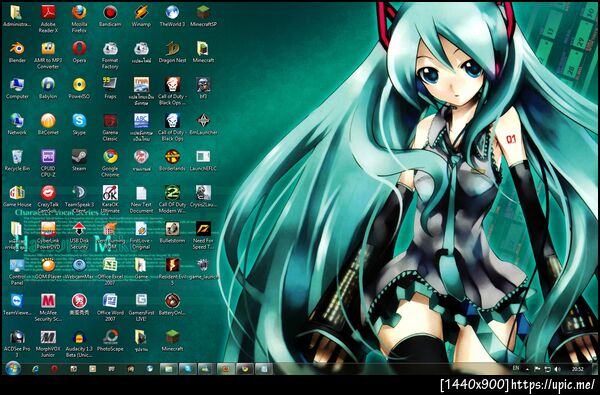Open the Windows Start button

click(13, 369)
